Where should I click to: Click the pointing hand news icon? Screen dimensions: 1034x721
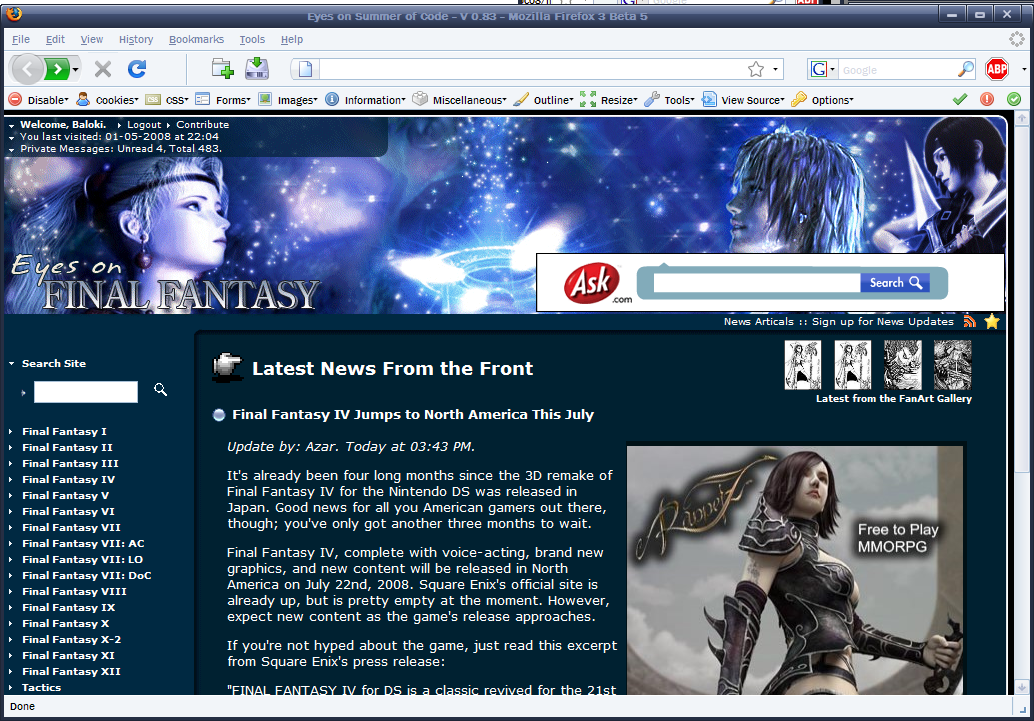228,367
